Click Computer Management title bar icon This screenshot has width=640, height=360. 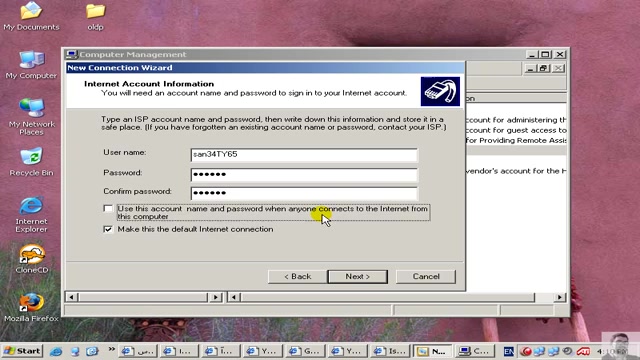[71, 54]
